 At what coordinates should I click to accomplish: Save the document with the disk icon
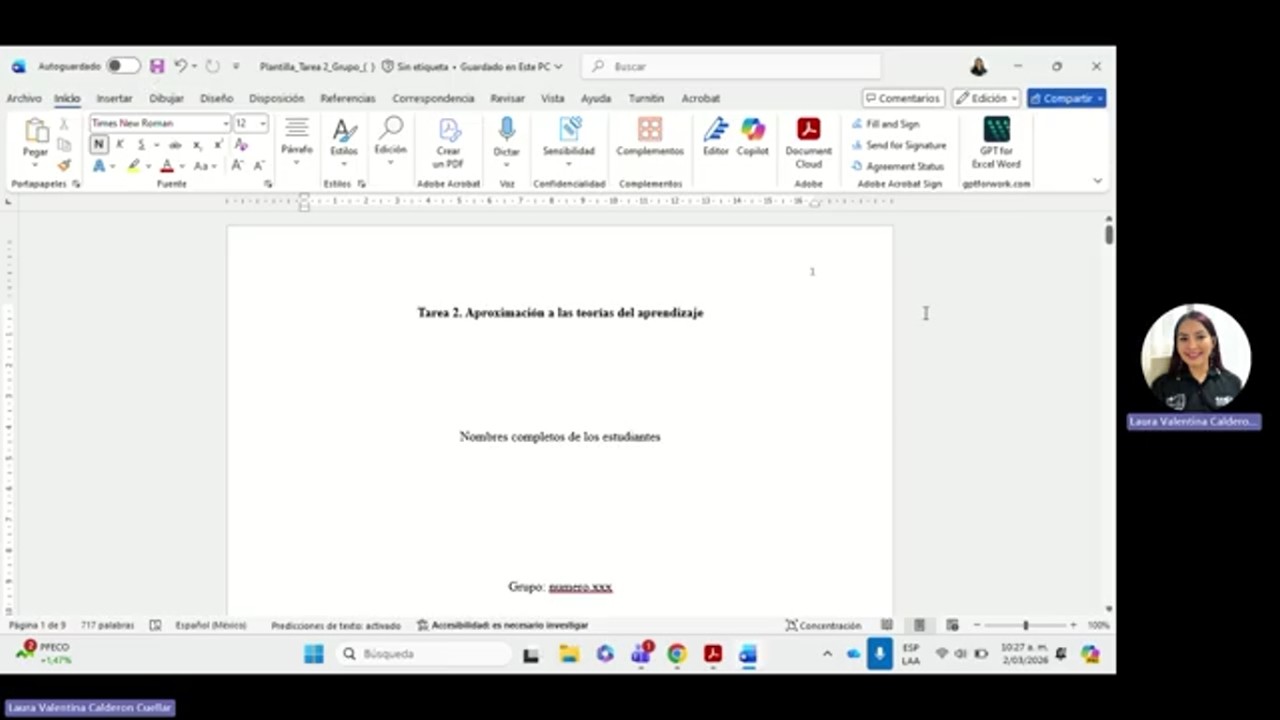157,66
